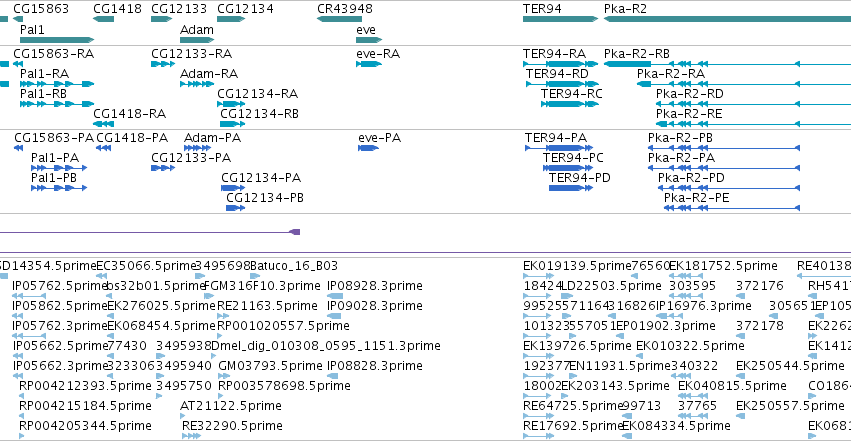Select EST labeled 372176
This screenshot has width=851, height=441.
[760, 286]
